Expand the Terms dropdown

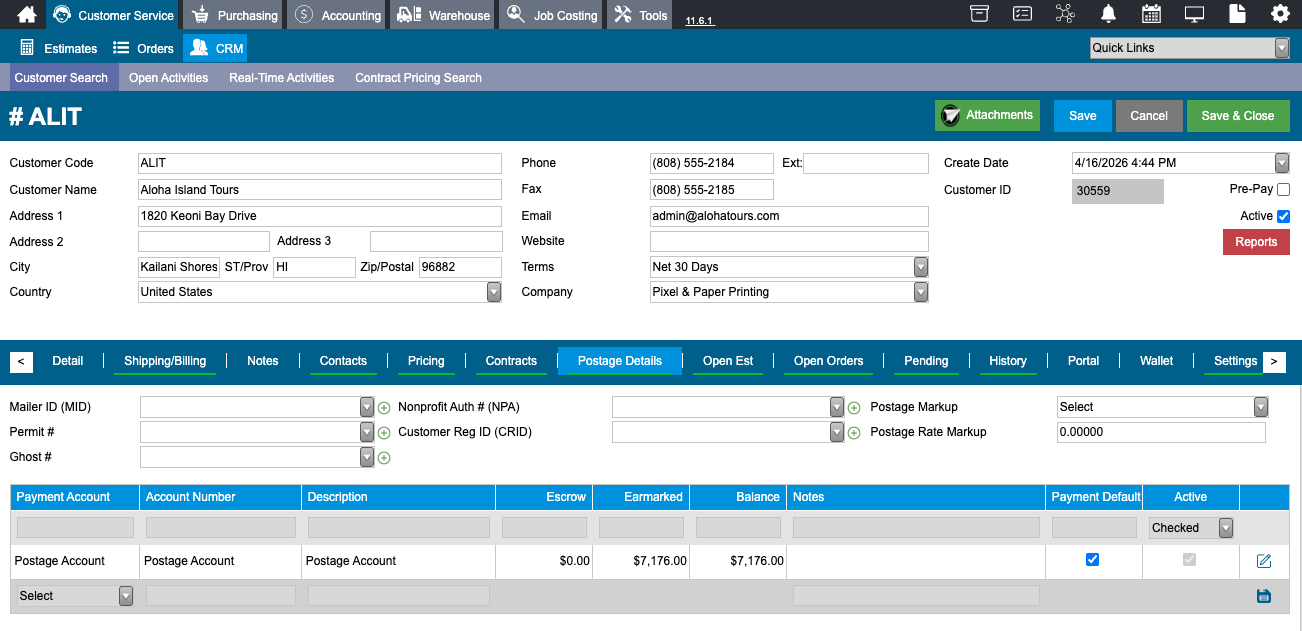coord(789,267)
